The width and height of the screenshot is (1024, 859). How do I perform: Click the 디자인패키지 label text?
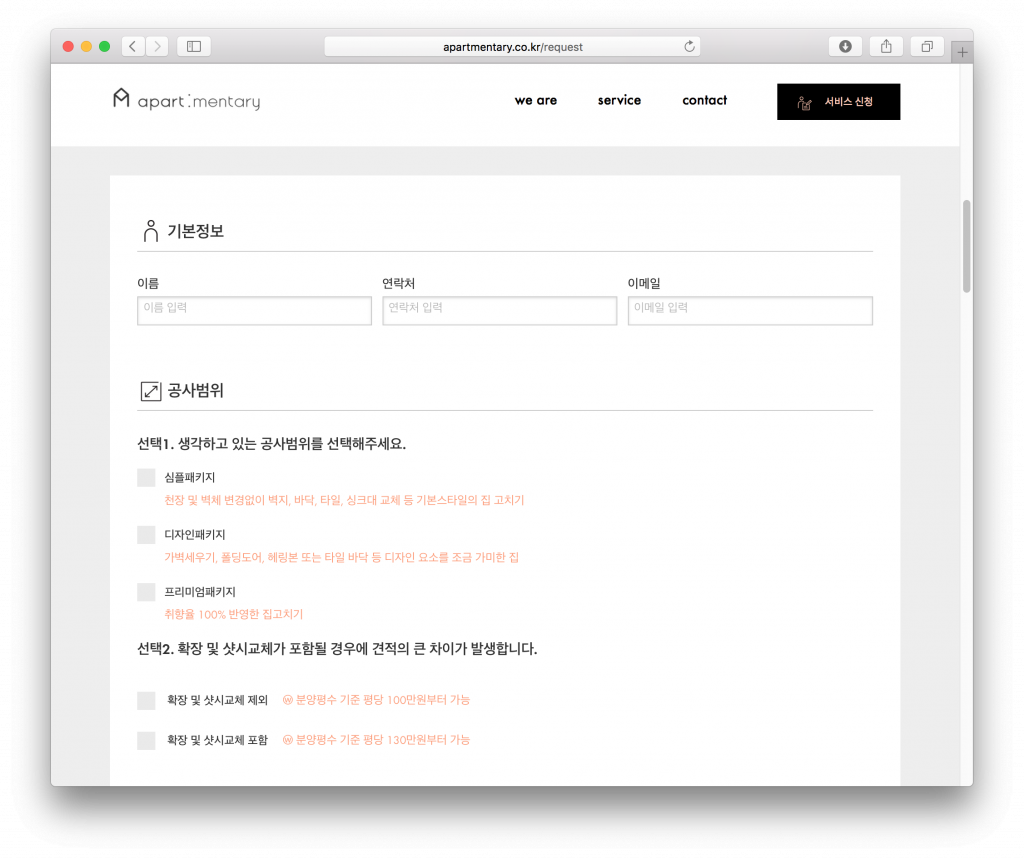[x=195, y=534]
